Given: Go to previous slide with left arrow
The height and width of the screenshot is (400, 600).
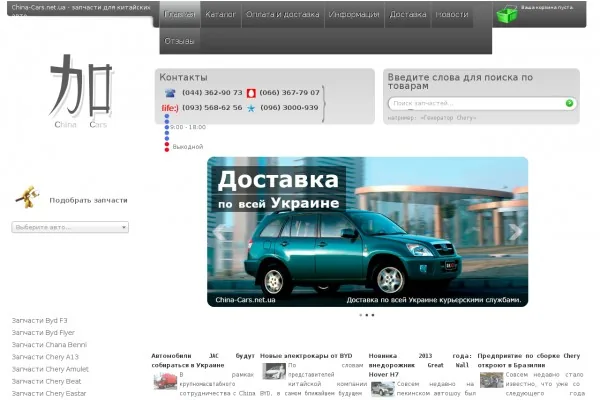Looking at the screenshot, I should [219, 232].
